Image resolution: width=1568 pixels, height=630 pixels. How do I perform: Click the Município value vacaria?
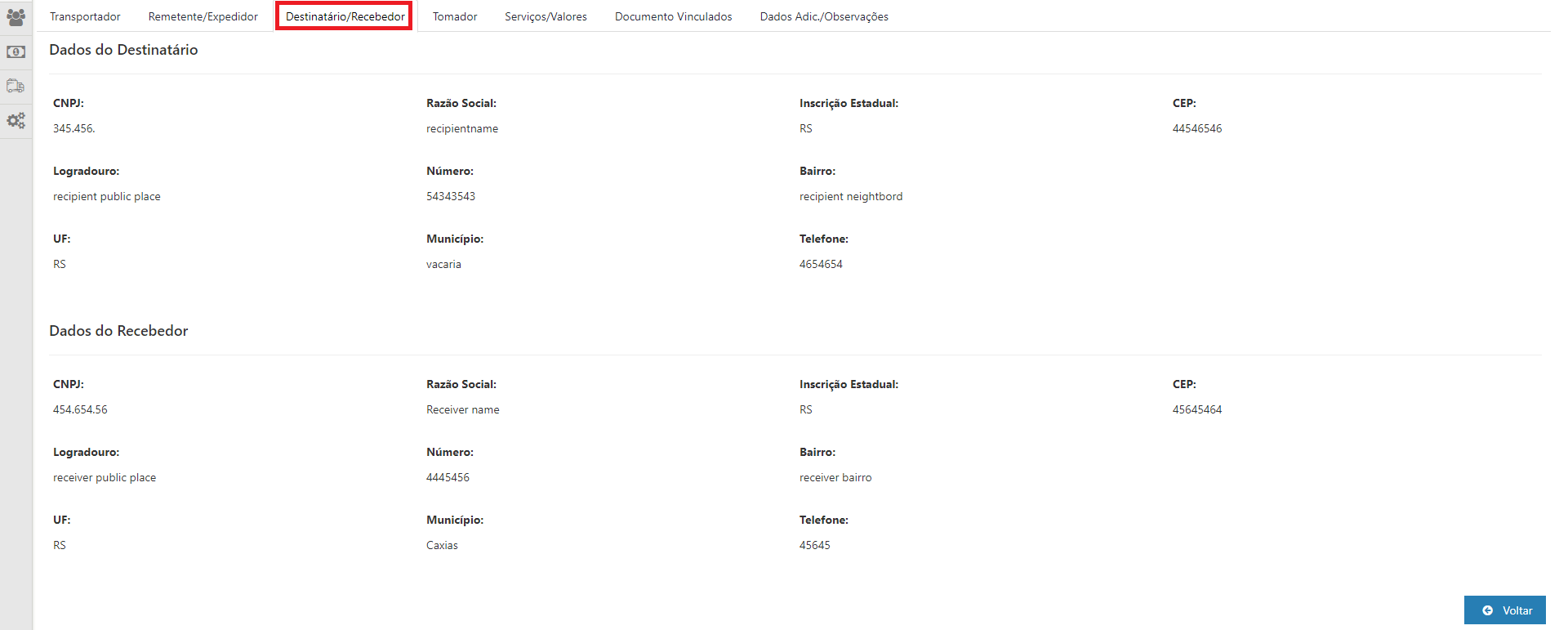point(443,264)
